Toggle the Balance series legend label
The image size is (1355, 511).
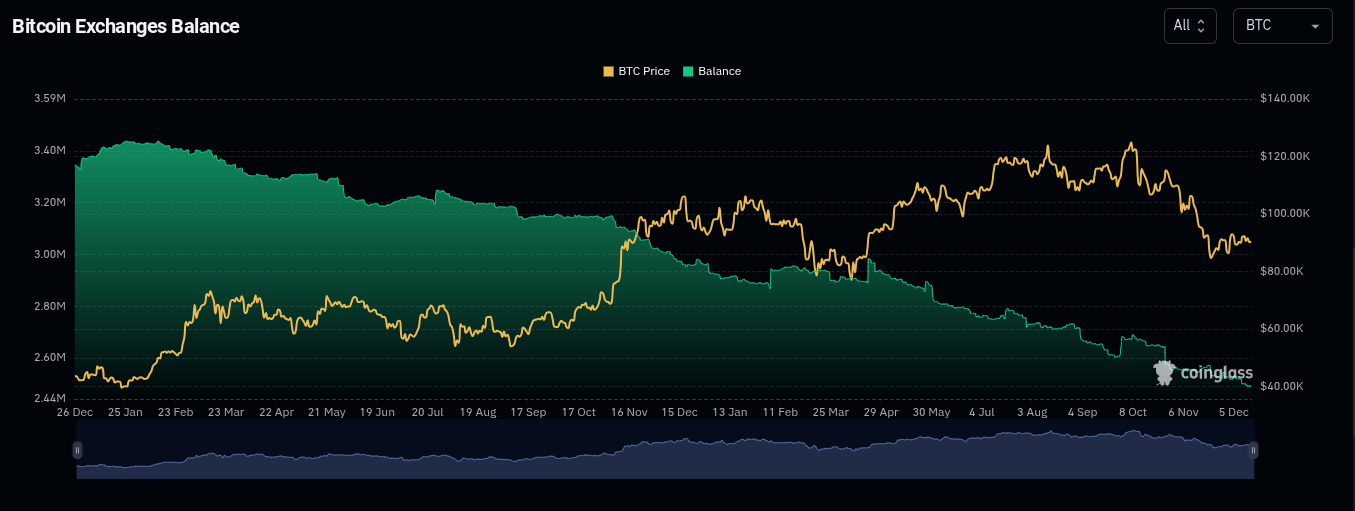(719, 72)
